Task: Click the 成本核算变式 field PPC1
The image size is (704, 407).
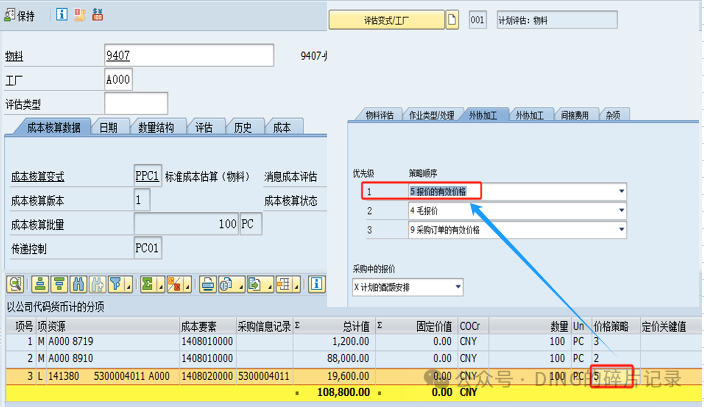Action: pos(148,176)
